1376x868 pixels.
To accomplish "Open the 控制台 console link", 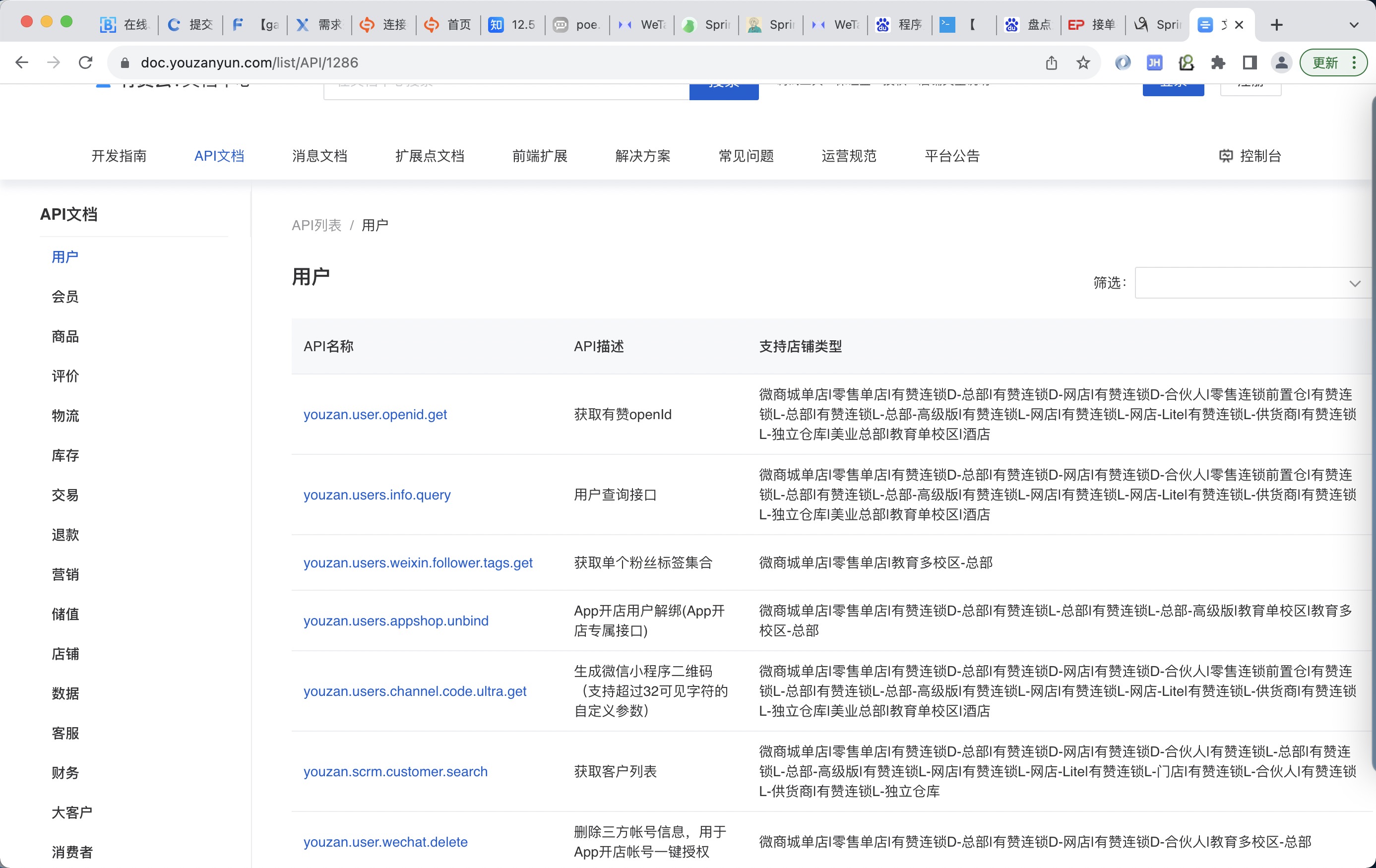I will [1251, 156].
